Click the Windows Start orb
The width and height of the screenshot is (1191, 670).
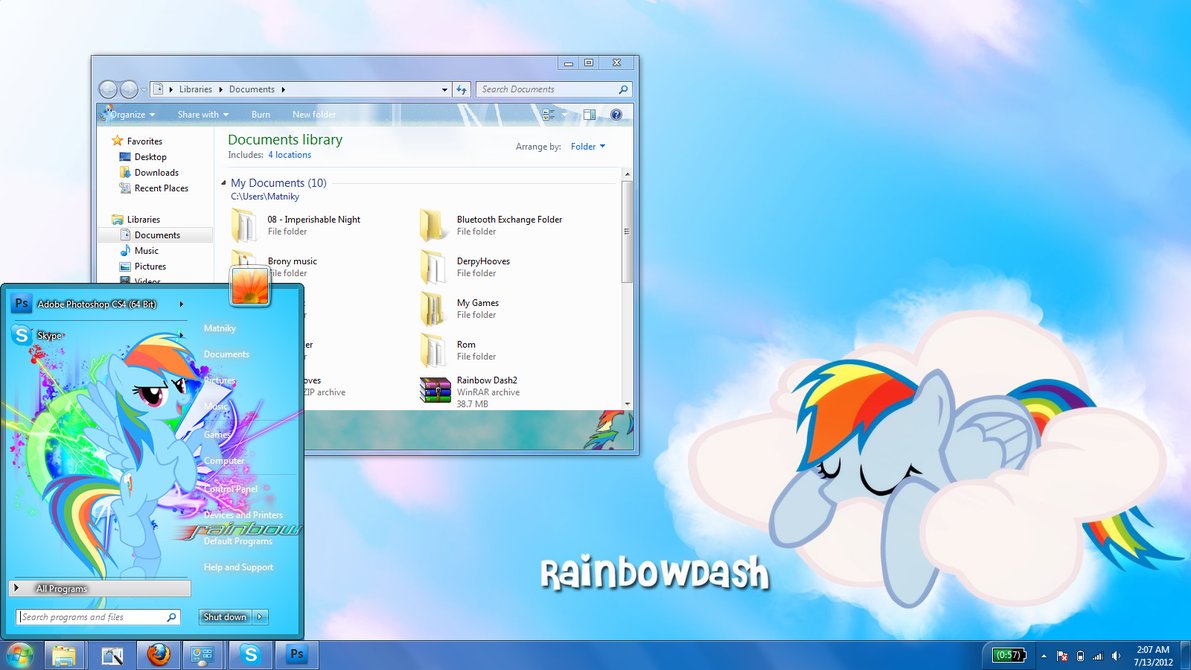[x=19, y=655]
